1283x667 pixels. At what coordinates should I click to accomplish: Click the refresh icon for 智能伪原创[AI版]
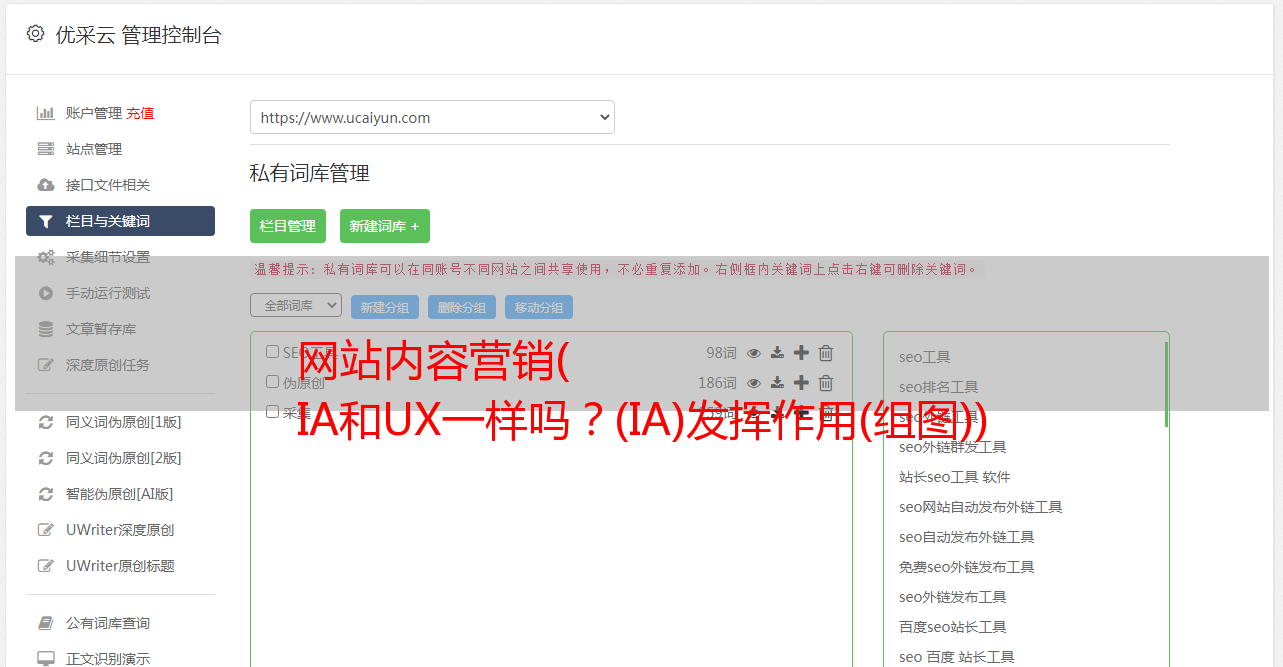(46, 494)
